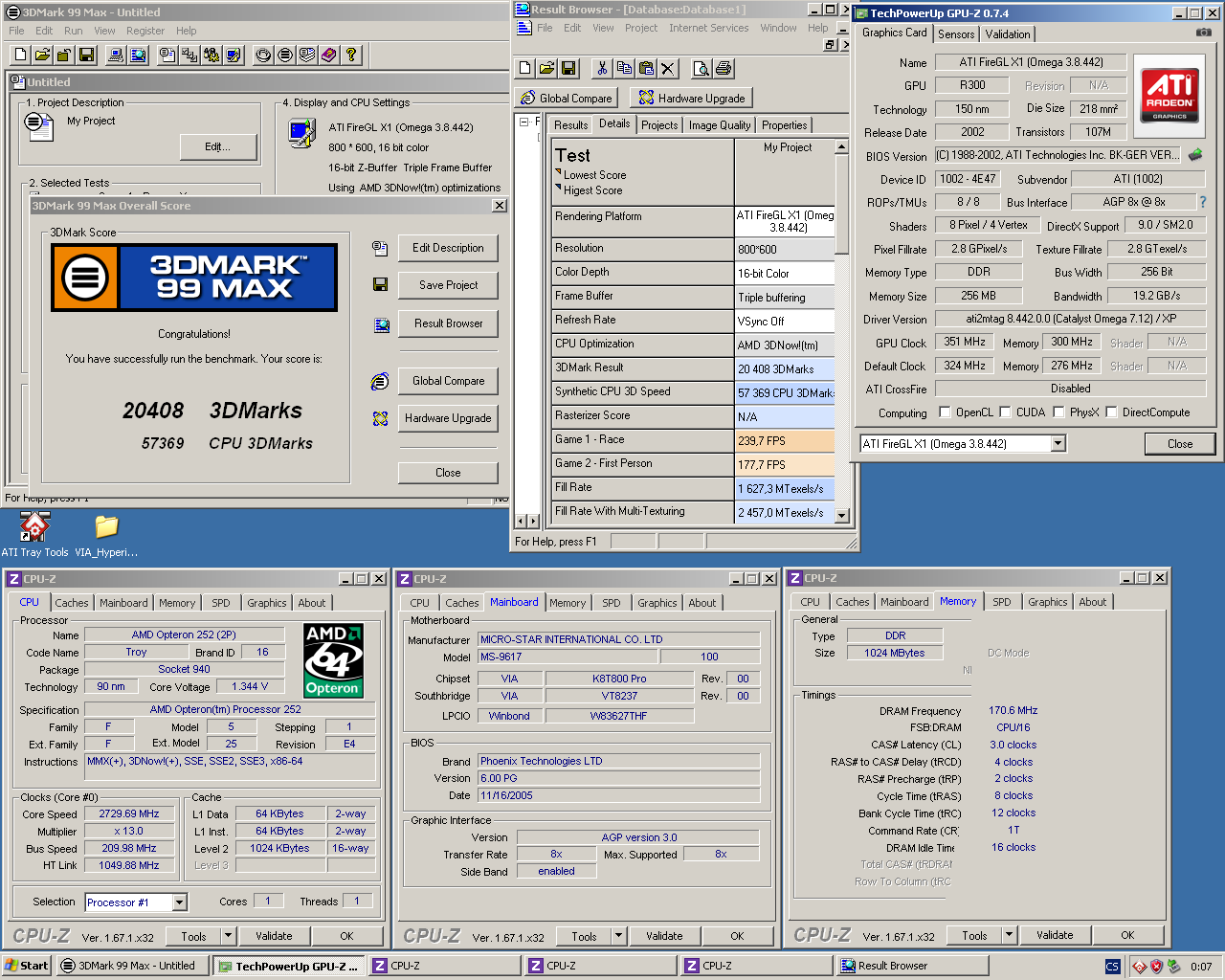Click the icon beside the Edit Description button
The image size is (1225, 980).
(380, 248)
